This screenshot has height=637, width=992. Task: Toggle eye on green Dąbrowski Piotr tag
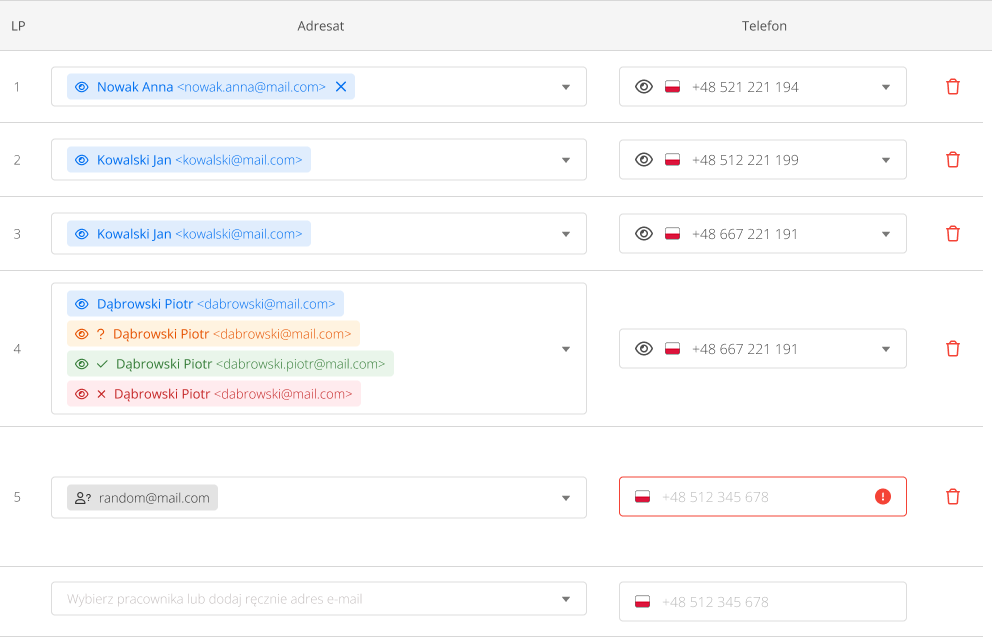click(82, 364)
